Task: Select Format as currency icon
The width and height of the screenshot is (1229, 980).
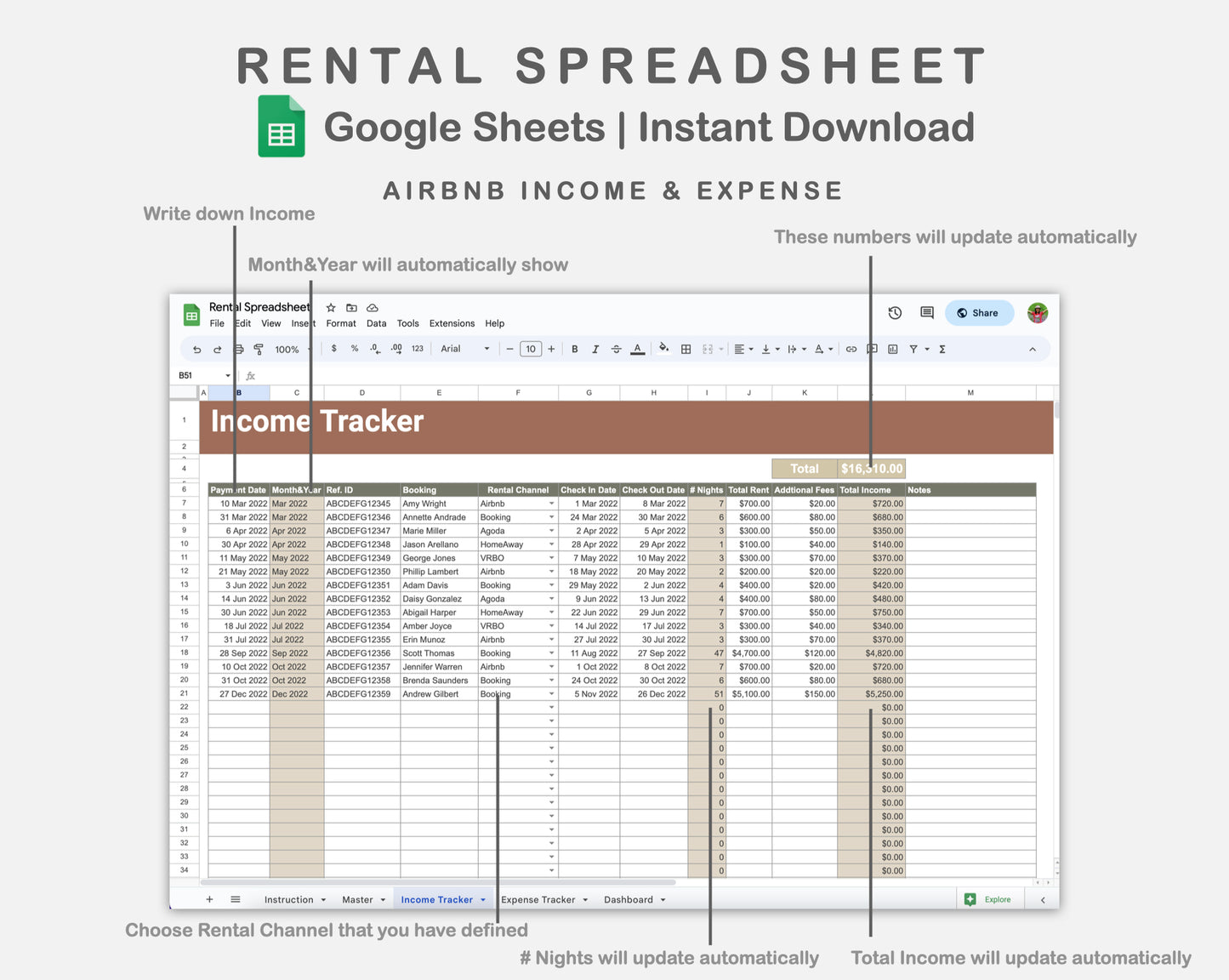Action: pos(333,349)
